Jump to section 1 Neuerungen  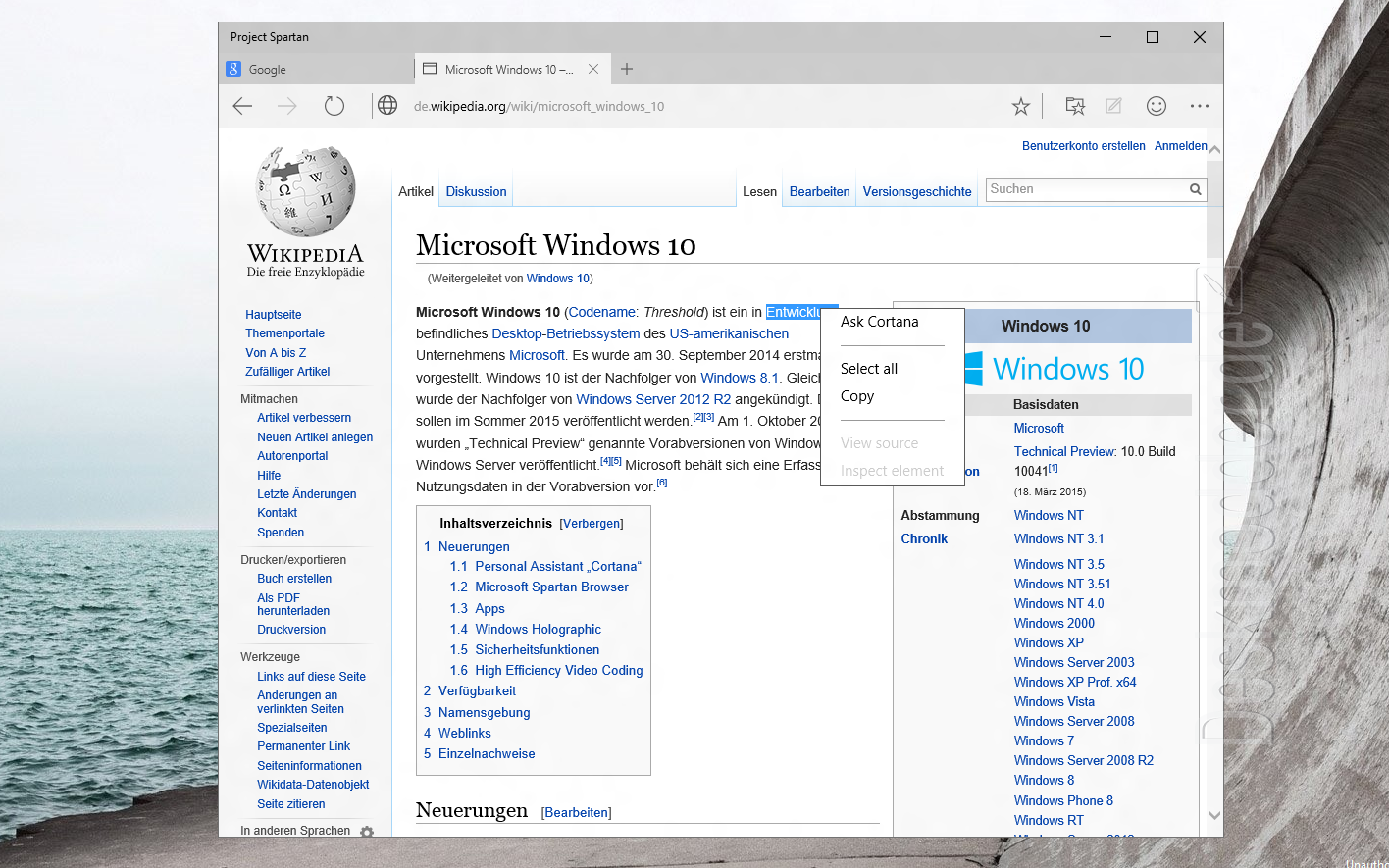[x=467, y=546]
